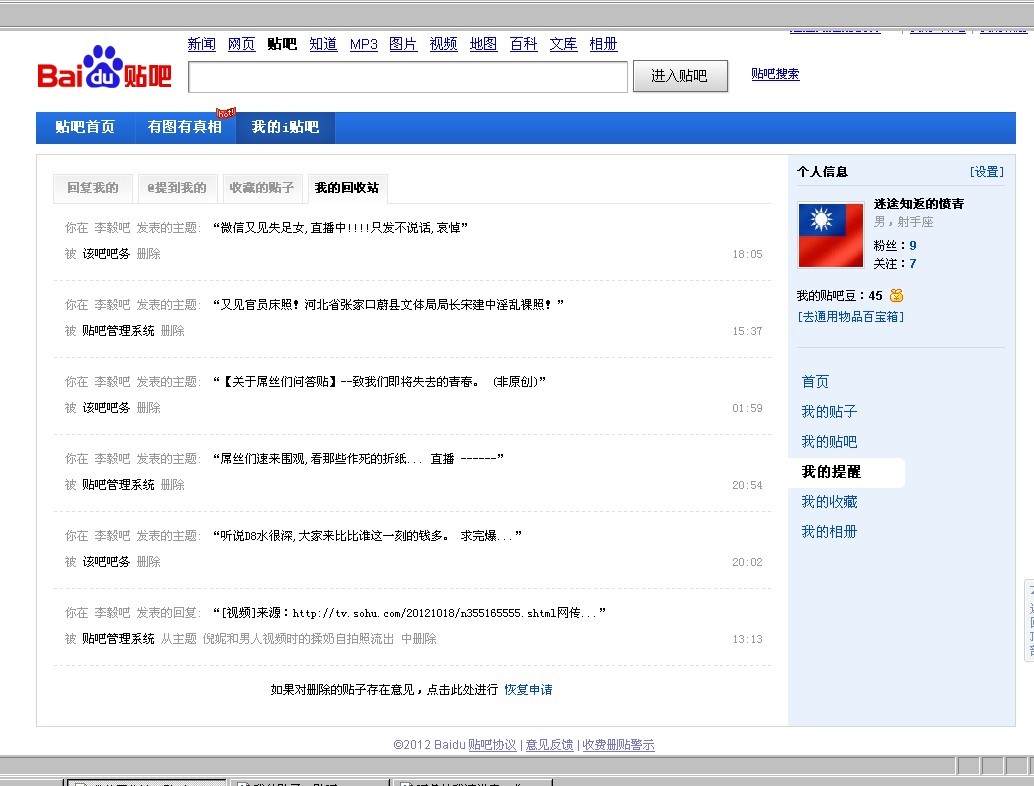Click 李毅吧 in the 13:13 entry
Screen dimensions: 1034x786
point(112,613)
